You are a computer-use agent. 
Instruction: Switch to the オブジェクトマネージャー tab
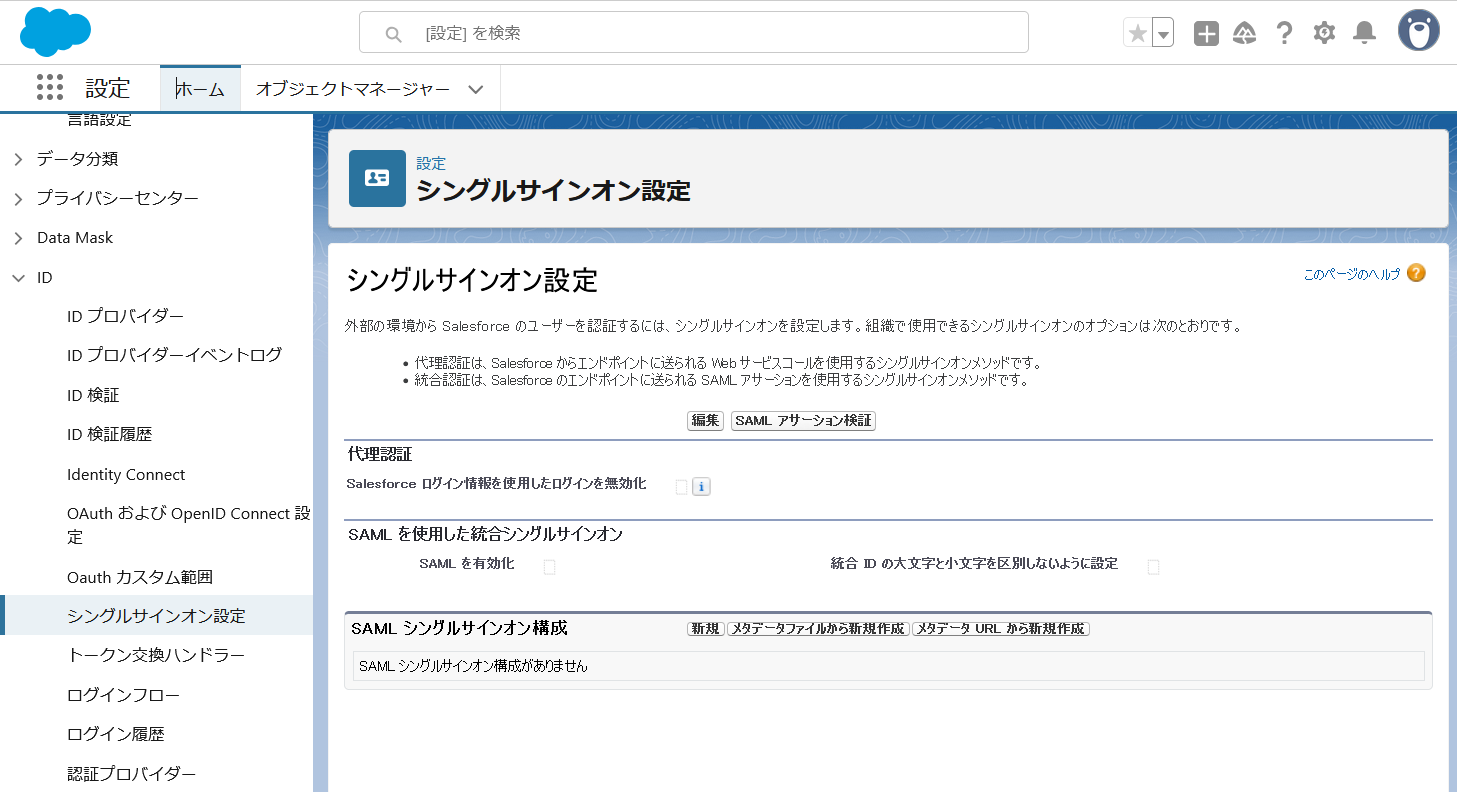point(353,89)
